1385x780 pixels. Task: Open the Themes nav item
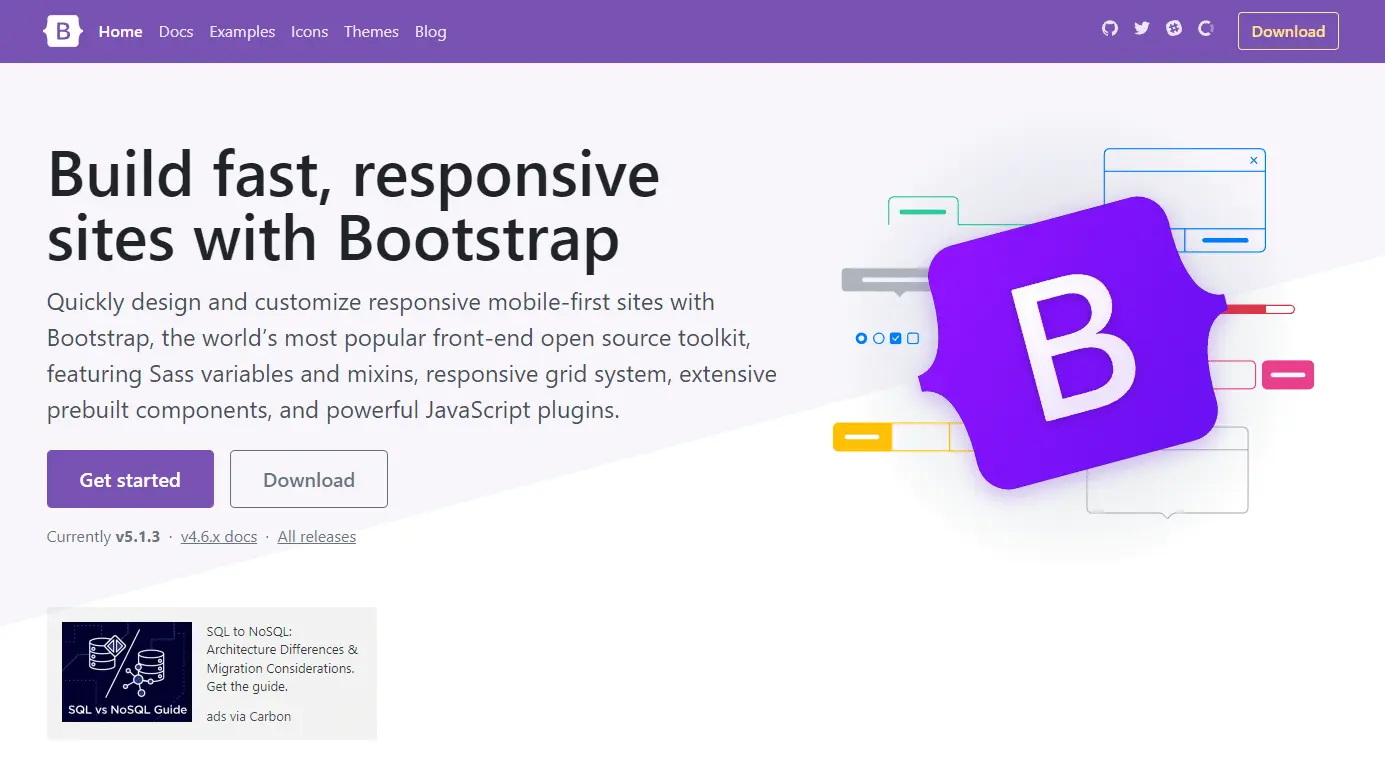[371, 31]
